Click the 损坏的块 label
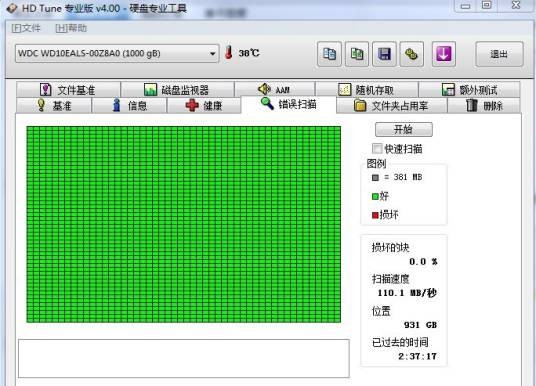This screenshot has width=536, height=386. coord(390,247)
